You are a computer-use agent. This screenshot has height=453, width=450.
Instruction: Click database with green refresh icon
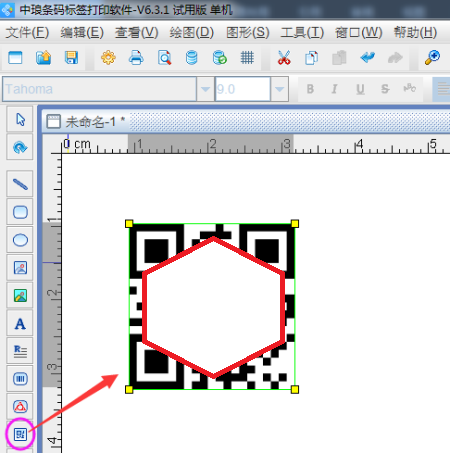click(220, 58)
